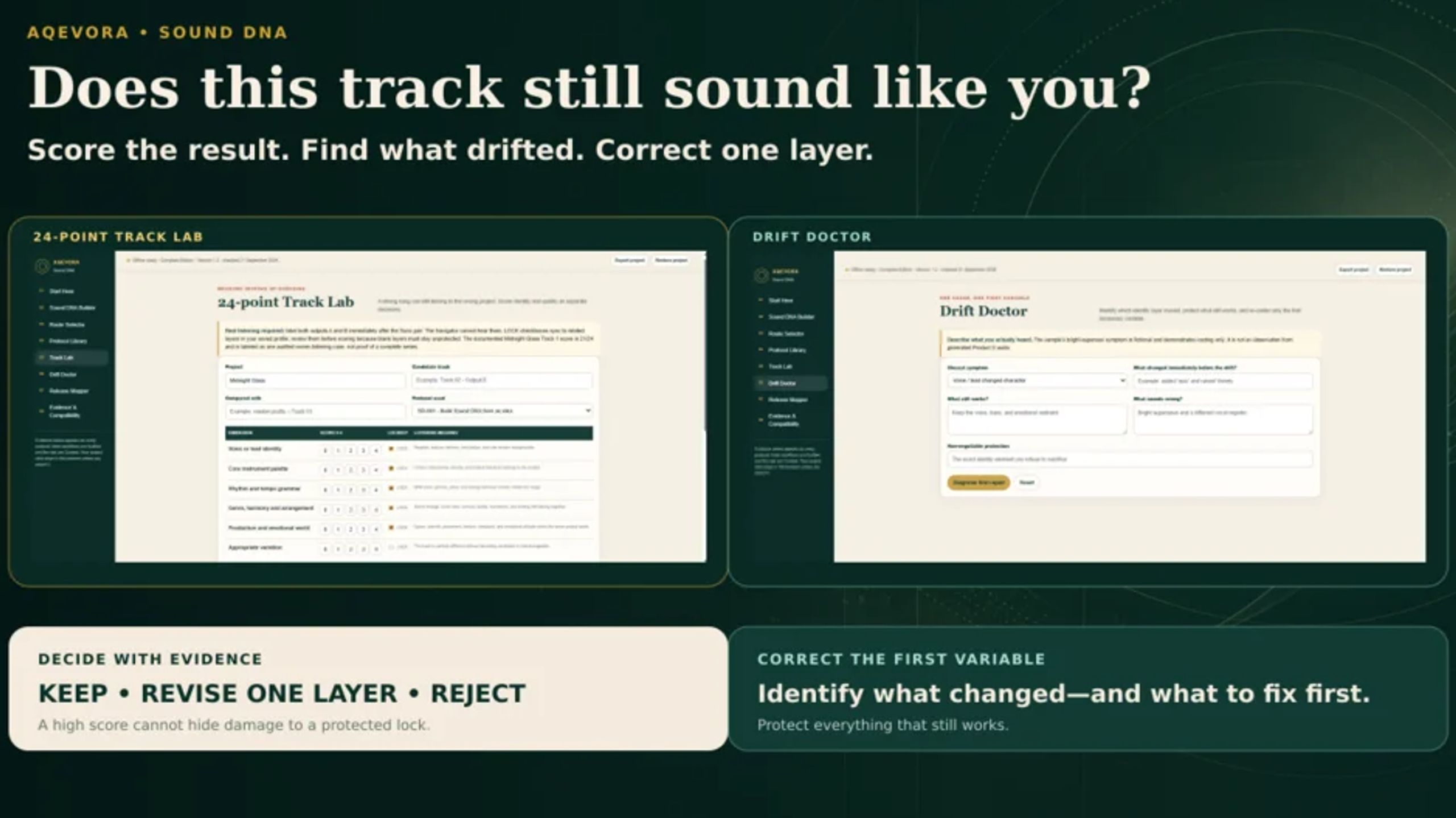
Task: Click the Candidate track input field
Action: pos(502,380)
